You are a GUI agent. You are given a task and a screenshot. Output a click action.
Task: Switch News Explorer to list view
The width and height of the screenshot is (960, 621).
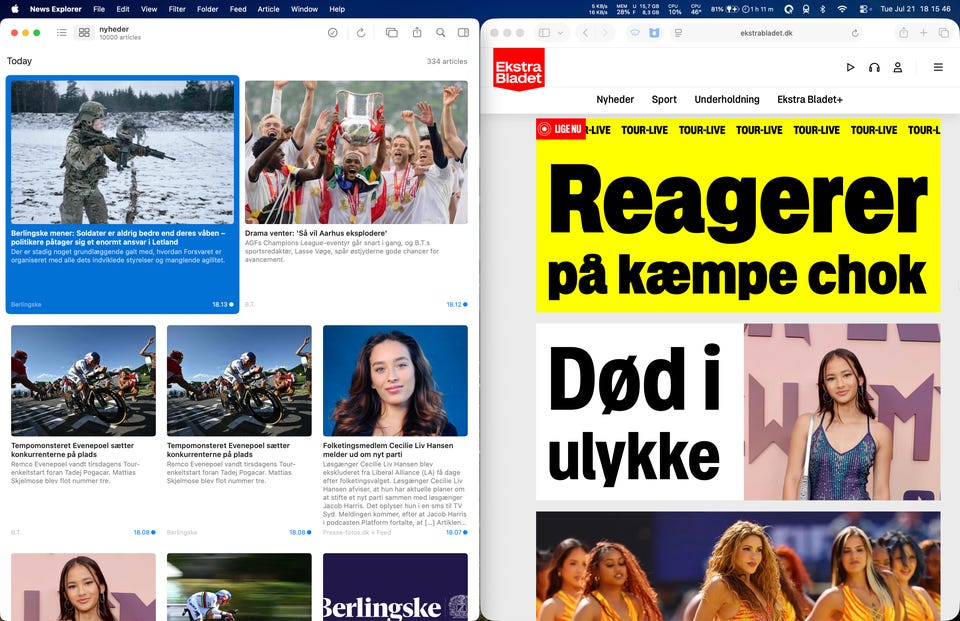[x=62, y=32]
